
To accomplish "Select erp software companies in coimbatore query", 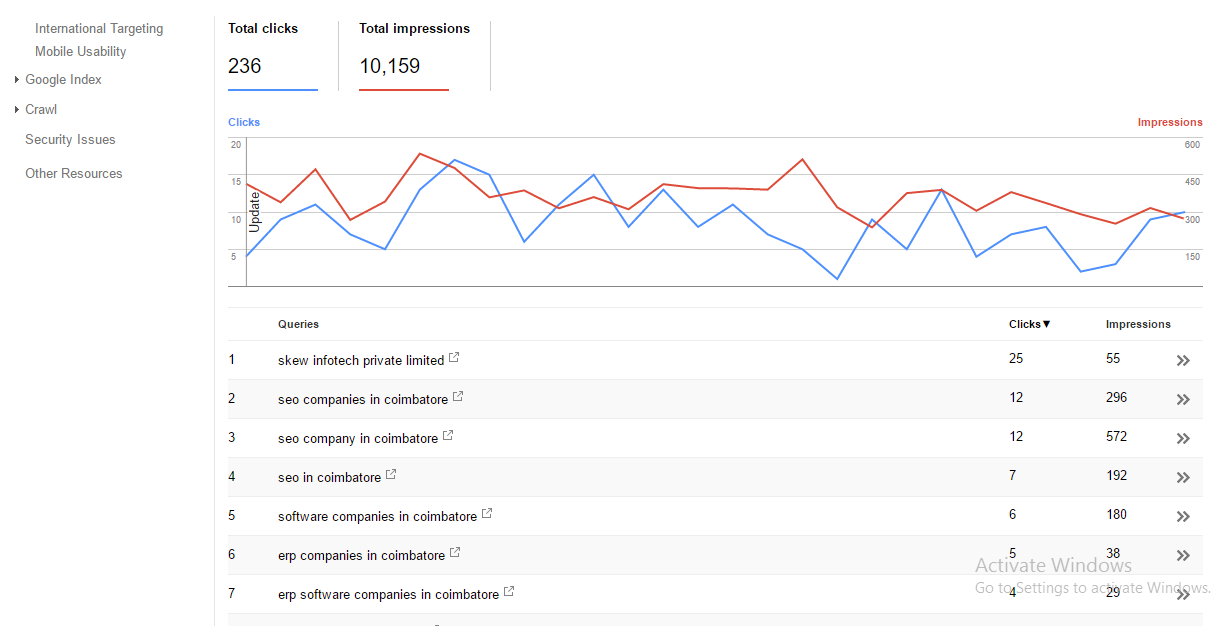I will click(388, 594).
